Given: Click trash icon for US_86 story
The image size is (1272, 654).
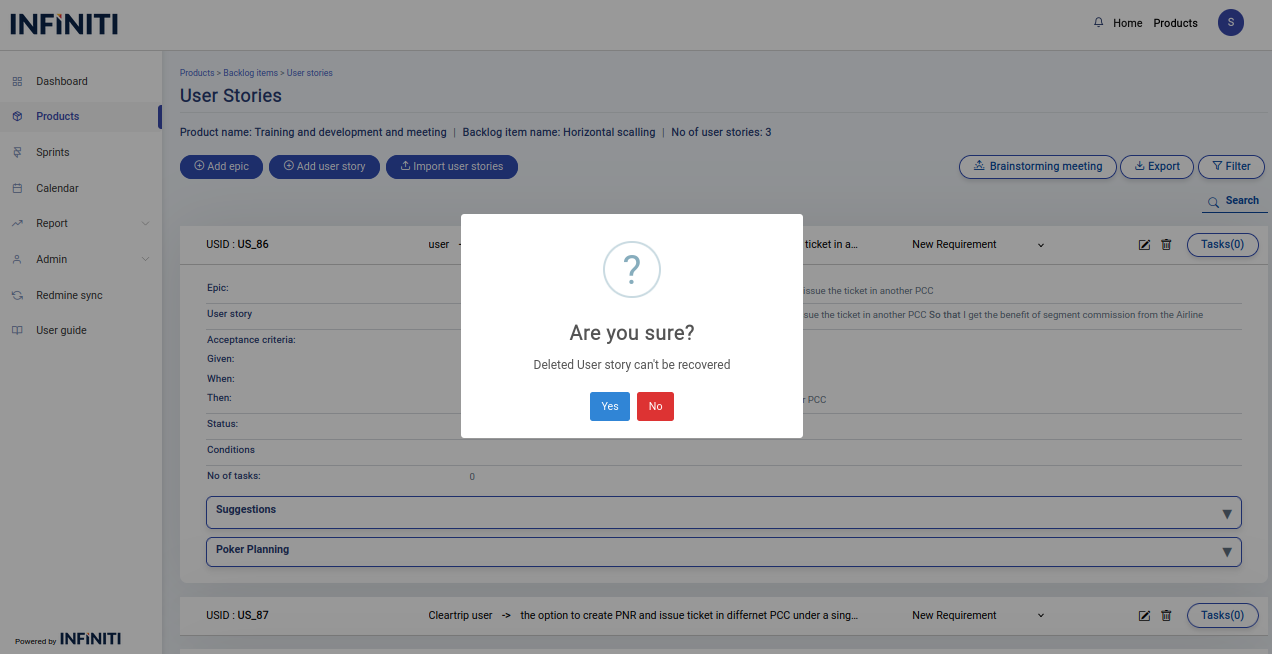Looking at the screenshot, I should click(x=1166, y=245).
